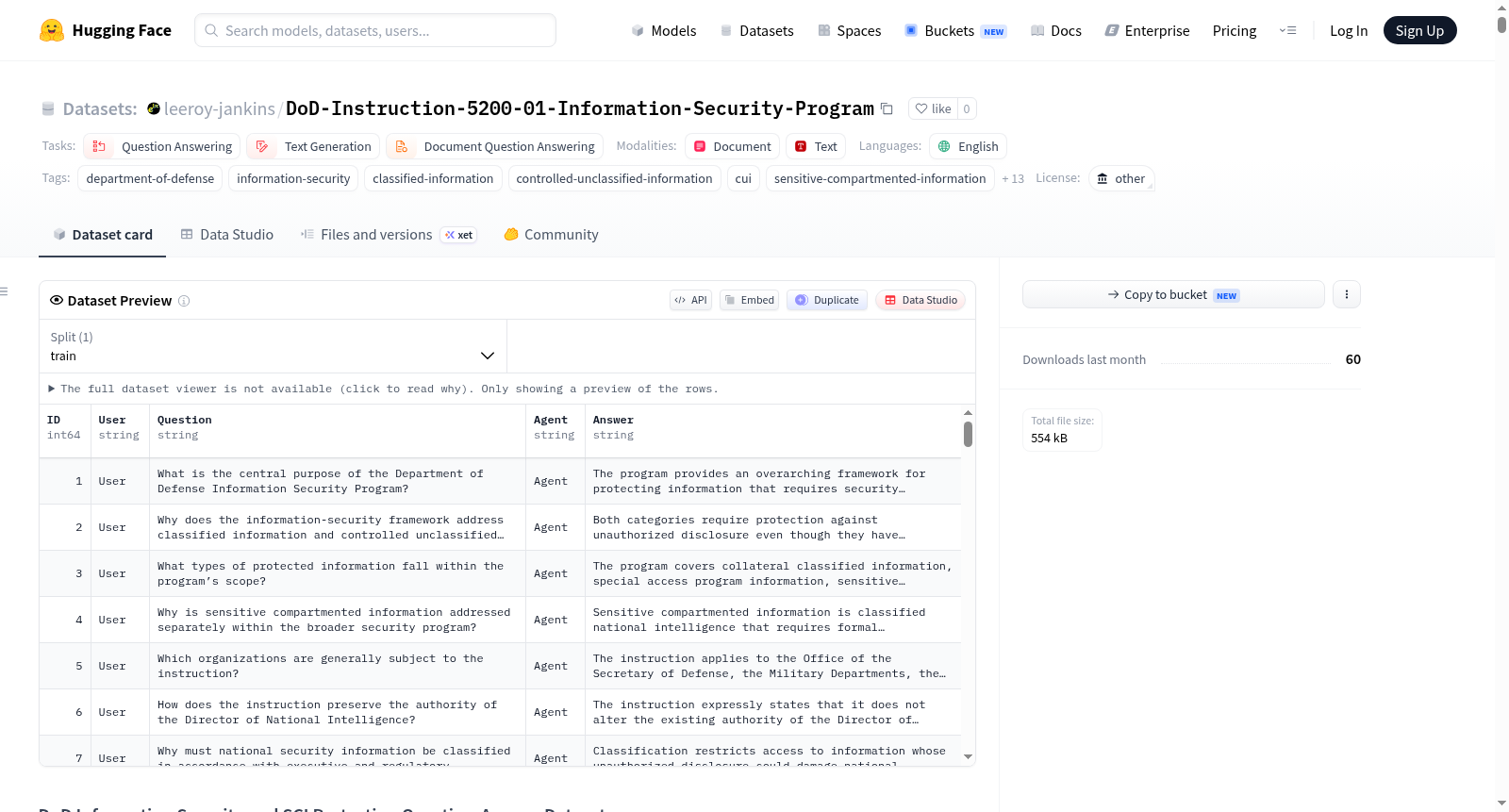Click the Text modality tag
Screen dimensions: 1509x812
pos(816,146)
